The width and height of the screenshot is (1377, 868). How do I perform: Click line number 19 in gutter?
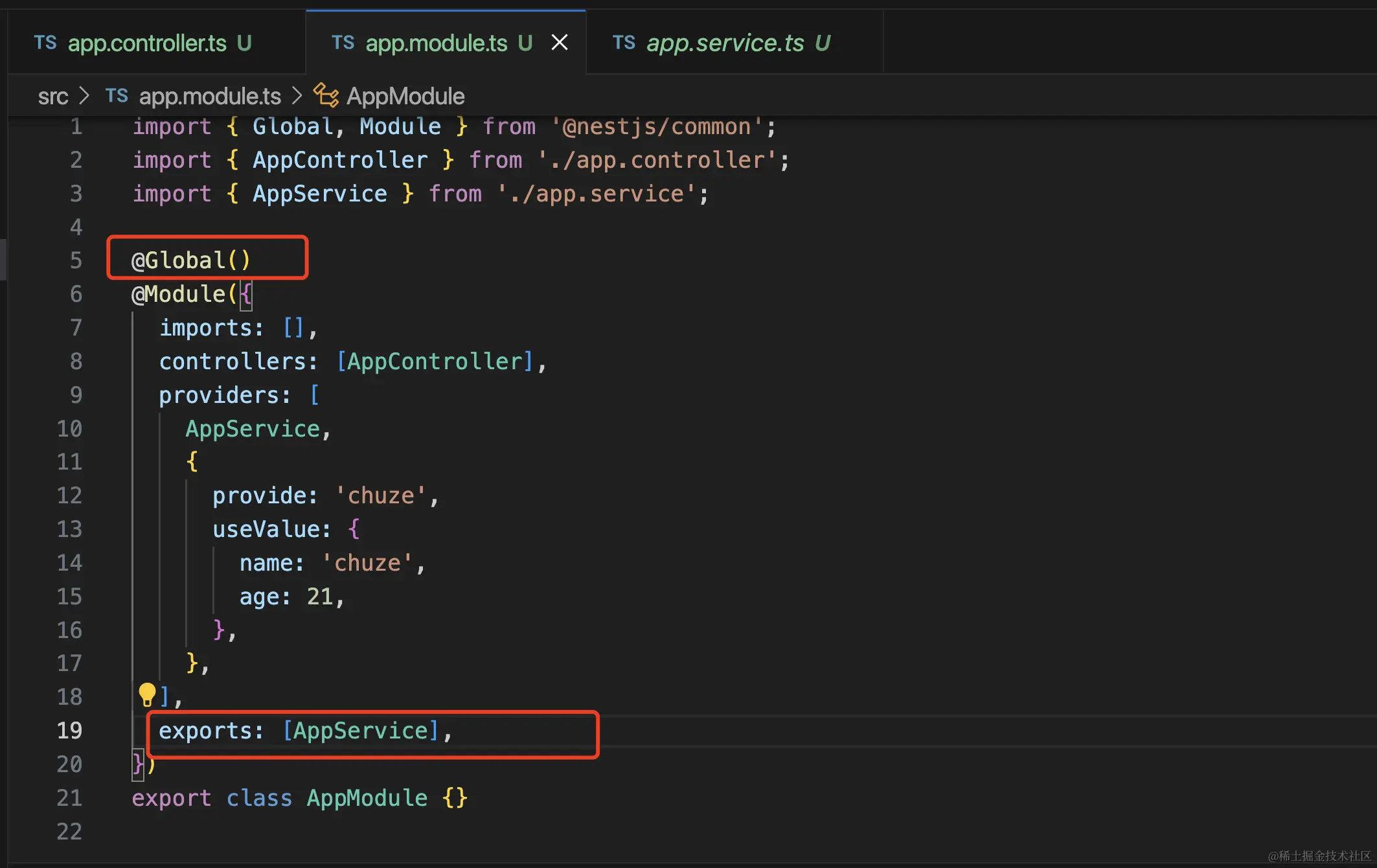click(69, 731)
